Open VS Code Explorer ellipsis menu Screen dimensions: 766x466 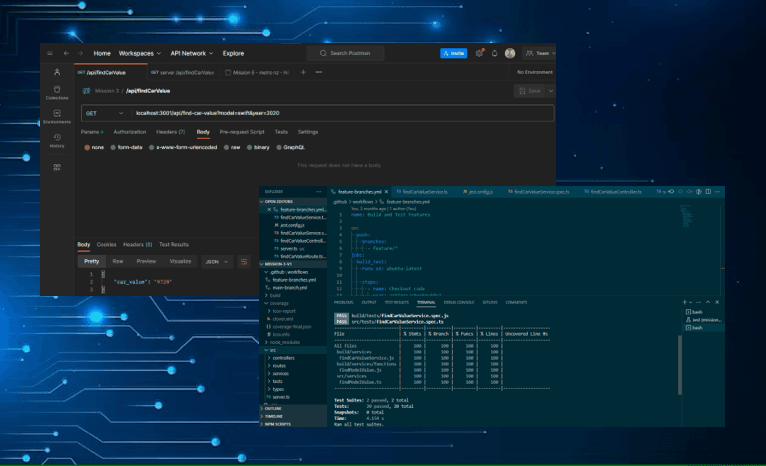click(x=319, y=192)
